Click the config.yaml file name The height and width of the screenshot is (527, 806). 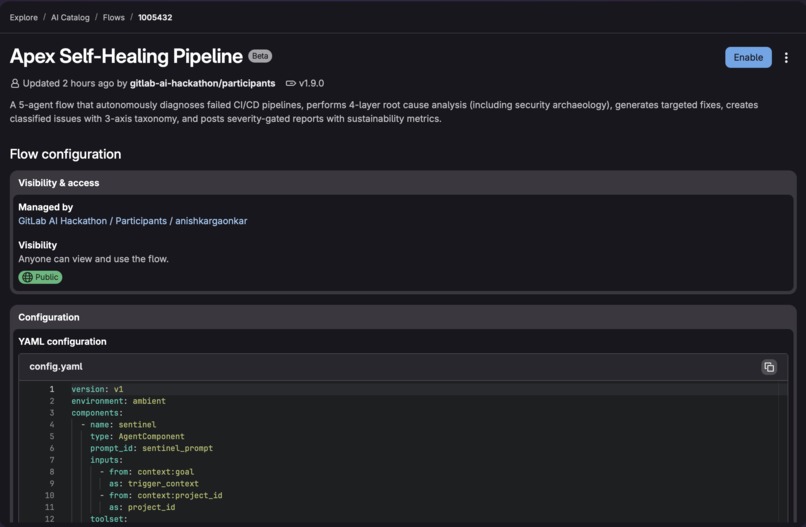[x=56, y=367]
